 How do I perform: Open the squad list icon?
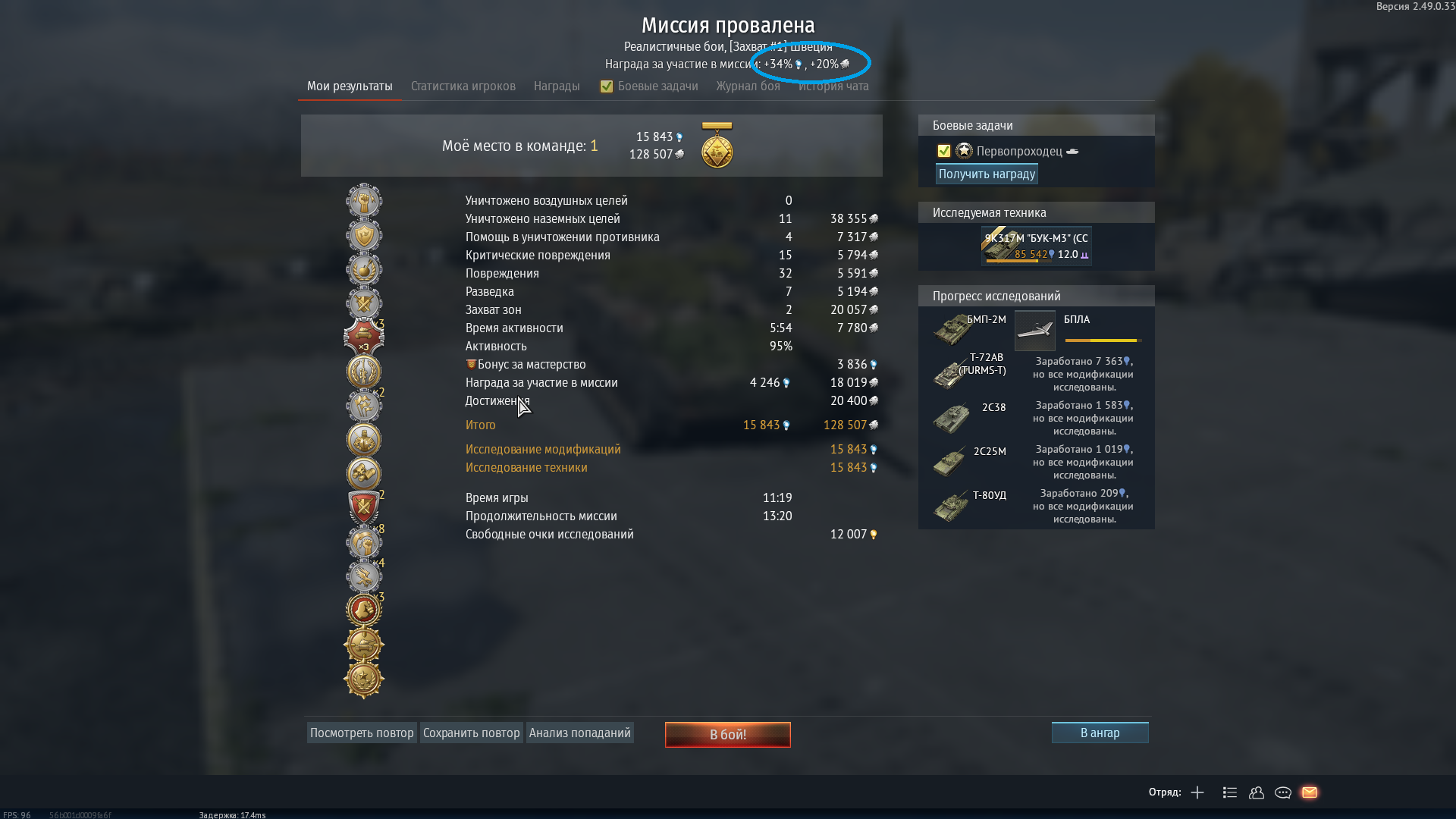click(x=1230, y=792)
